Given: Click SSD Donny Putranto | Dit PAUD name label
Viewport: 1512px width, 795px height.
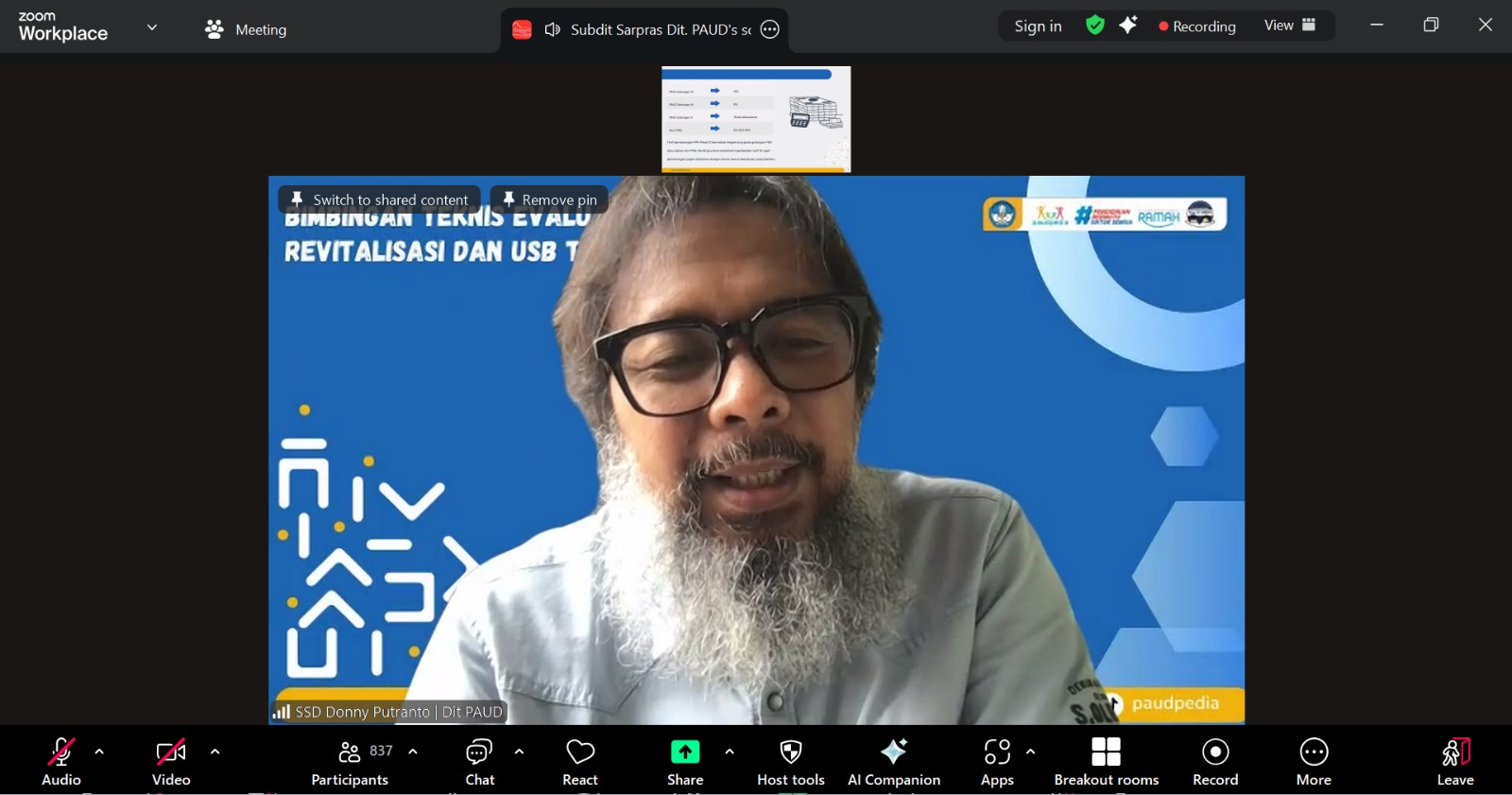Looking at the screenshot, I should pyautogui.click(x=399, y=712).
